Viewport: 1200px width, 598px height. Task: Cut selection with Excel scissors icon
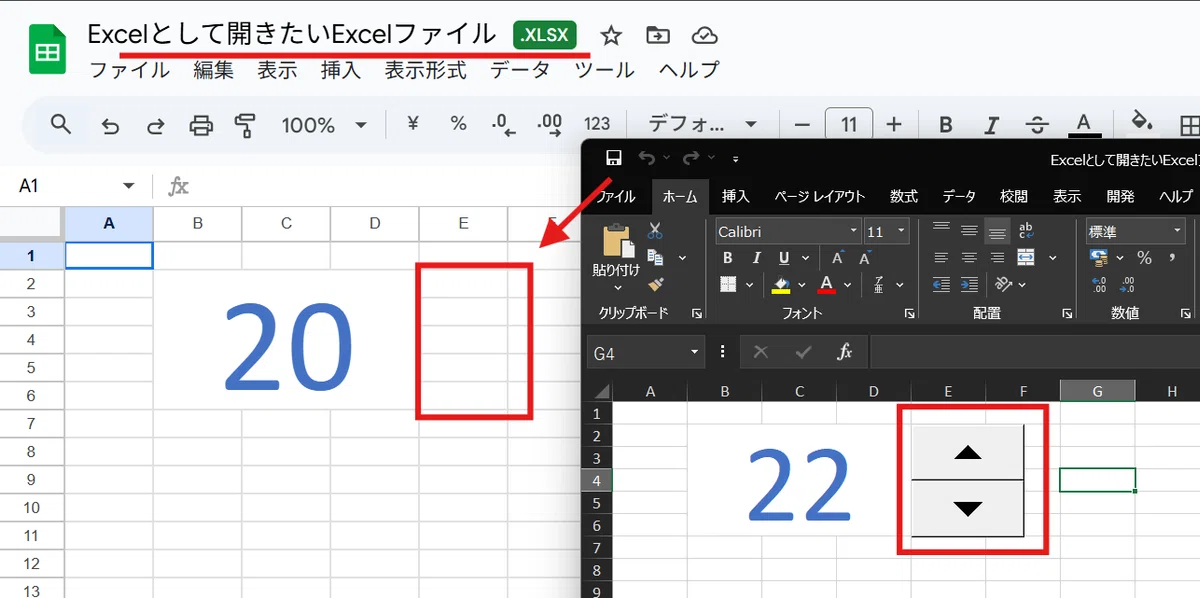click(x=655, y=231)
